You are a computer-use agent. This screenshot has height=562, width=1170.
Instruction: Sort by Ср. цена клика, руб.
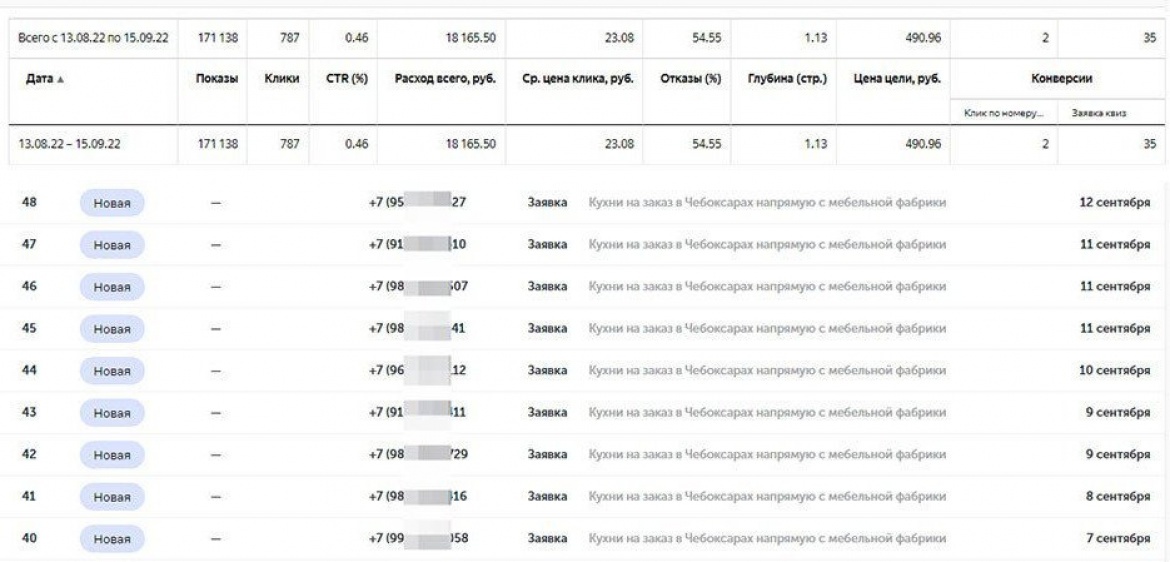[x=574, y=79]
